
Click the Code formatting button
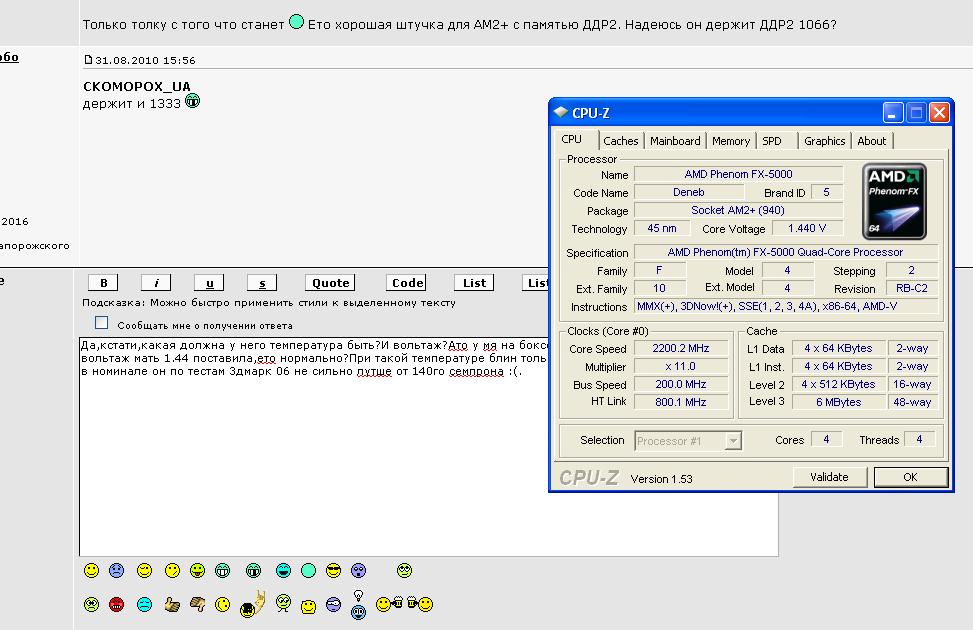(406, 282)
